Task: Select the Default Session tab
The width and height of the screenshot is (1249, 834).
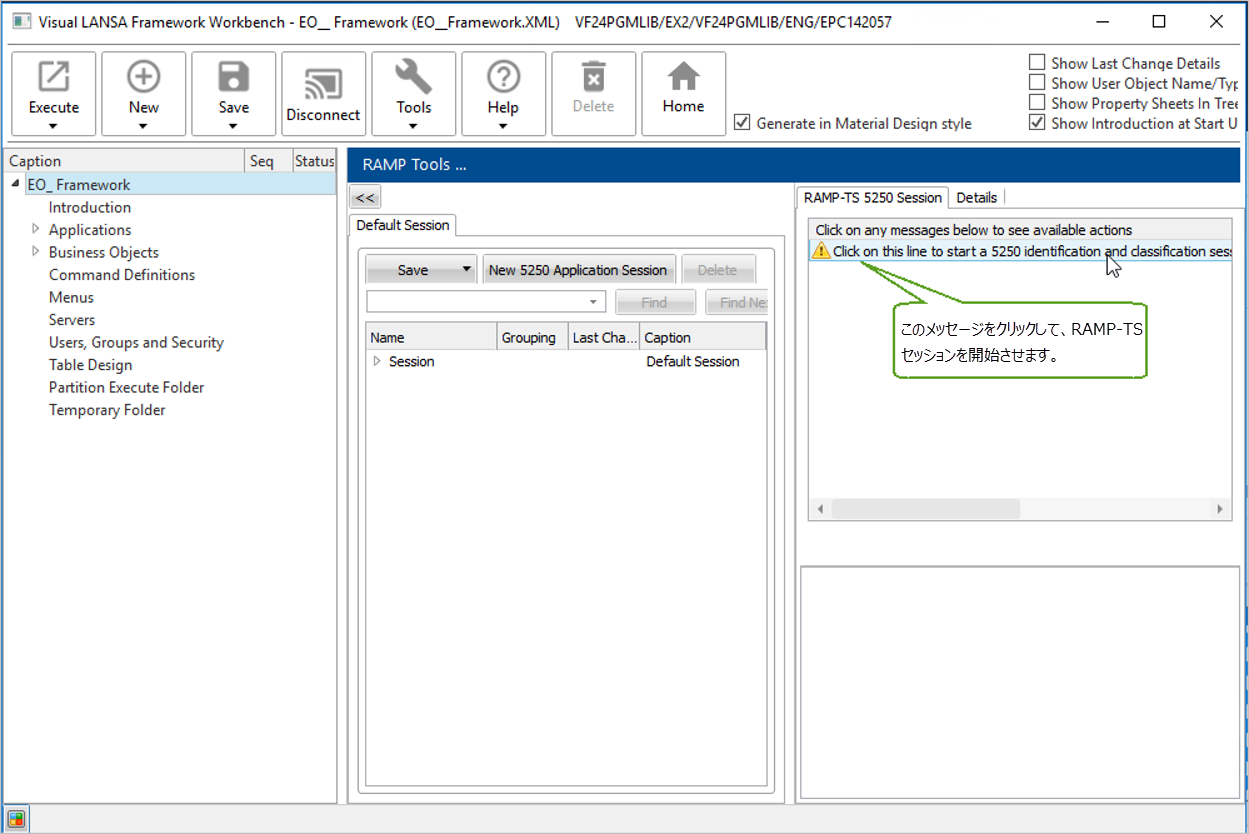Action: coord(402,225)
